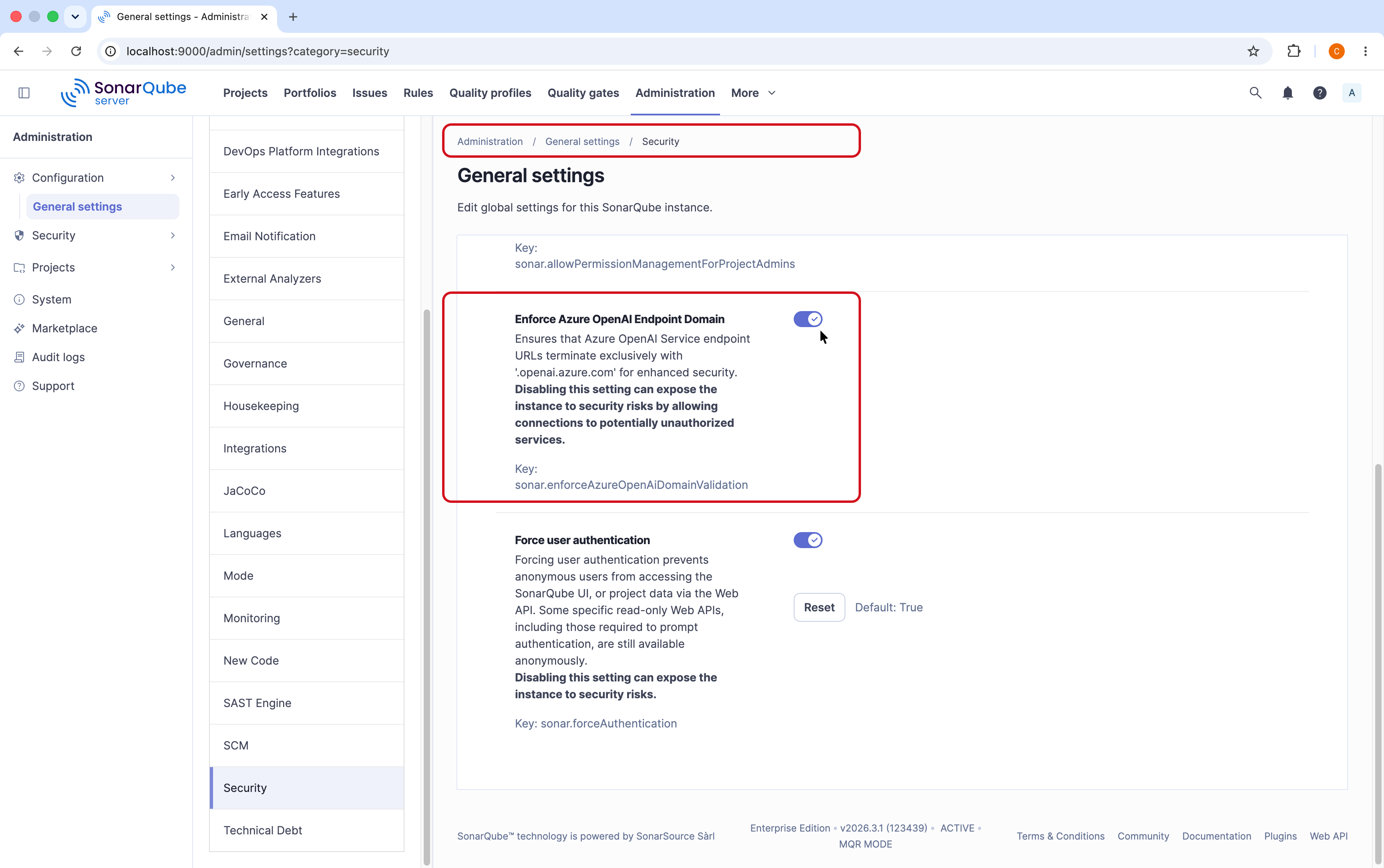Image resolution: width=1384 pixels, height=868 pixels.
Task: Expand the Configuration section
Action: [x=96, y=178]
